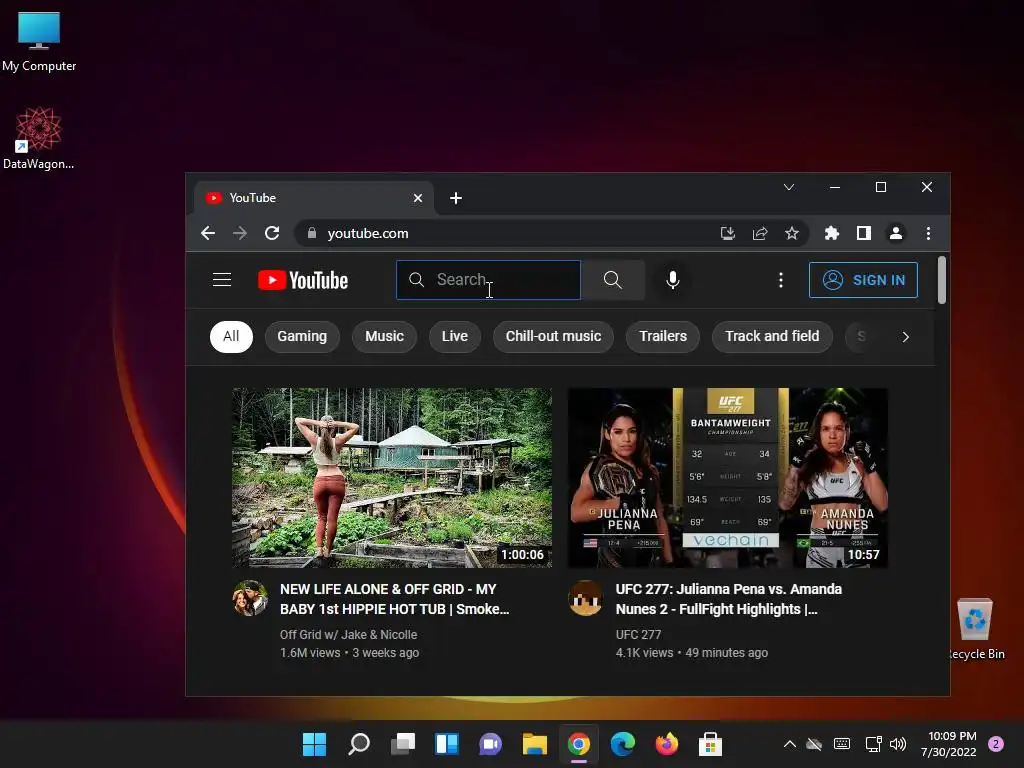
Task: Visit Off Grid w/ Jake & Nicolle channel
Action: pyautogui.click(x=348, y=635)
